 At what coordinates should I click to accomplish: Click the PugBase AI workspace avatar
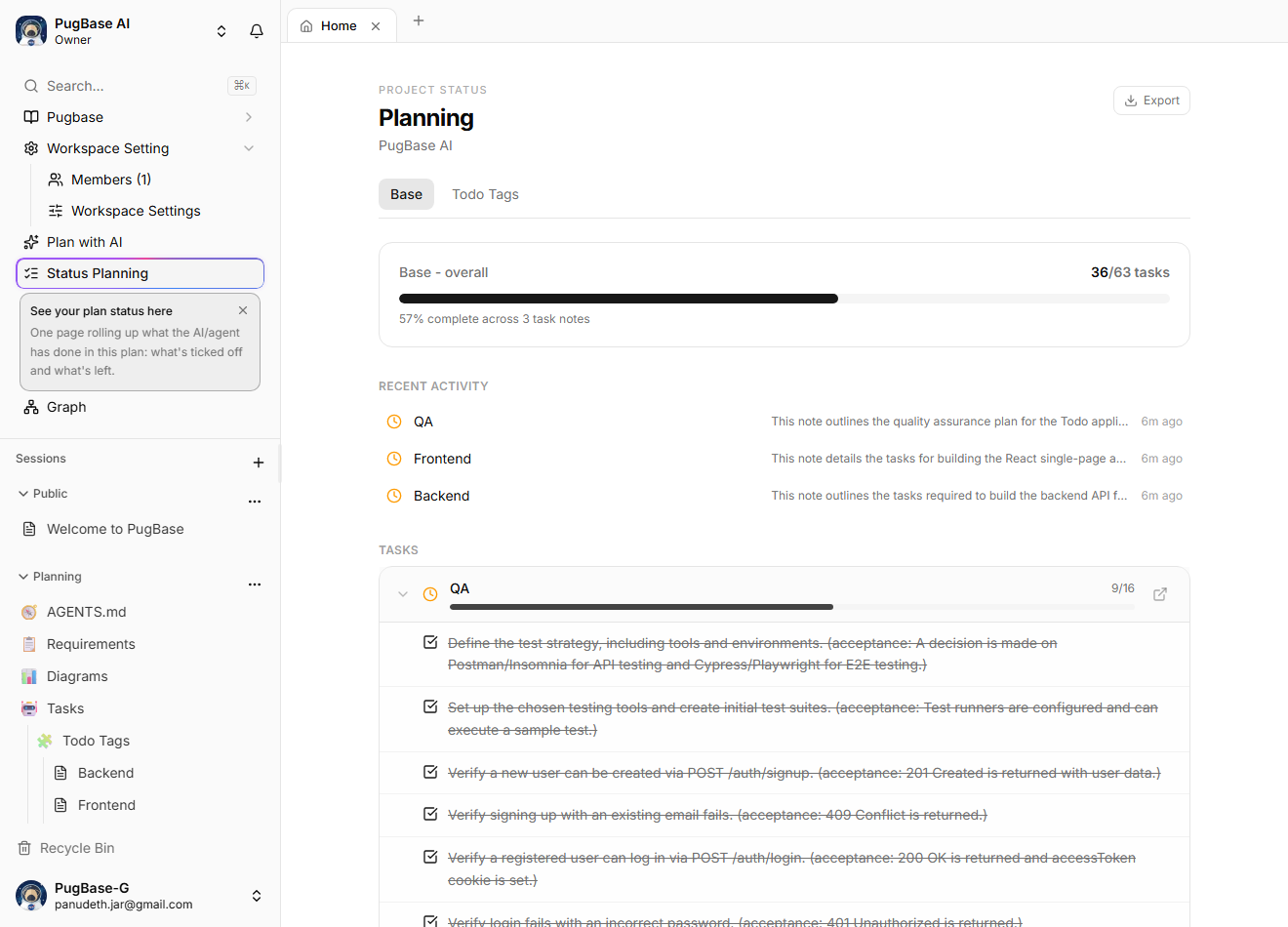click(x=31, y=31)
